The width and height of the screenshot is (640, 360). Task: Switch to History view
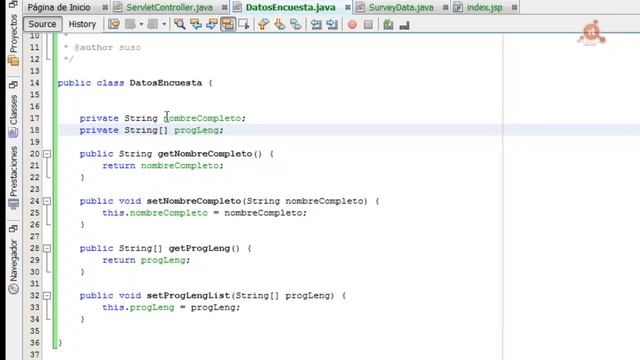pos(82,24)
